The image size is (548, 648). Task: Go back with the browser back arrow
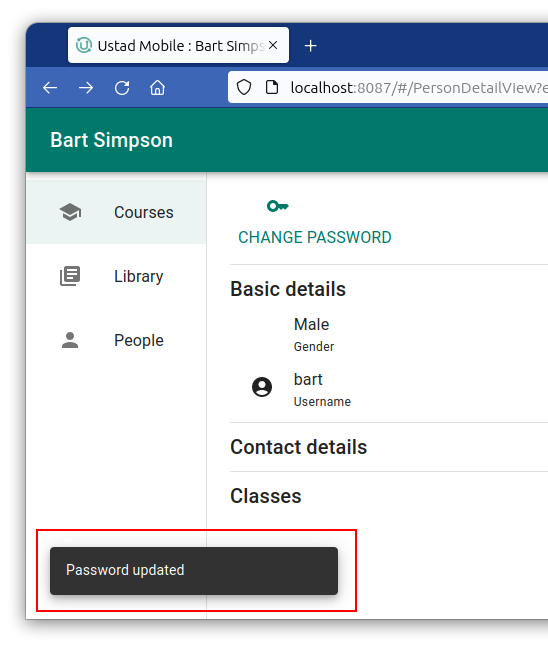[50, 88]
